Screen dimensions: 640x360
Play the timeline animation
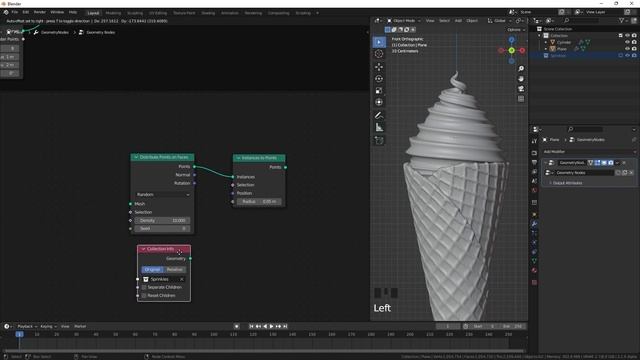coord(271,326)
